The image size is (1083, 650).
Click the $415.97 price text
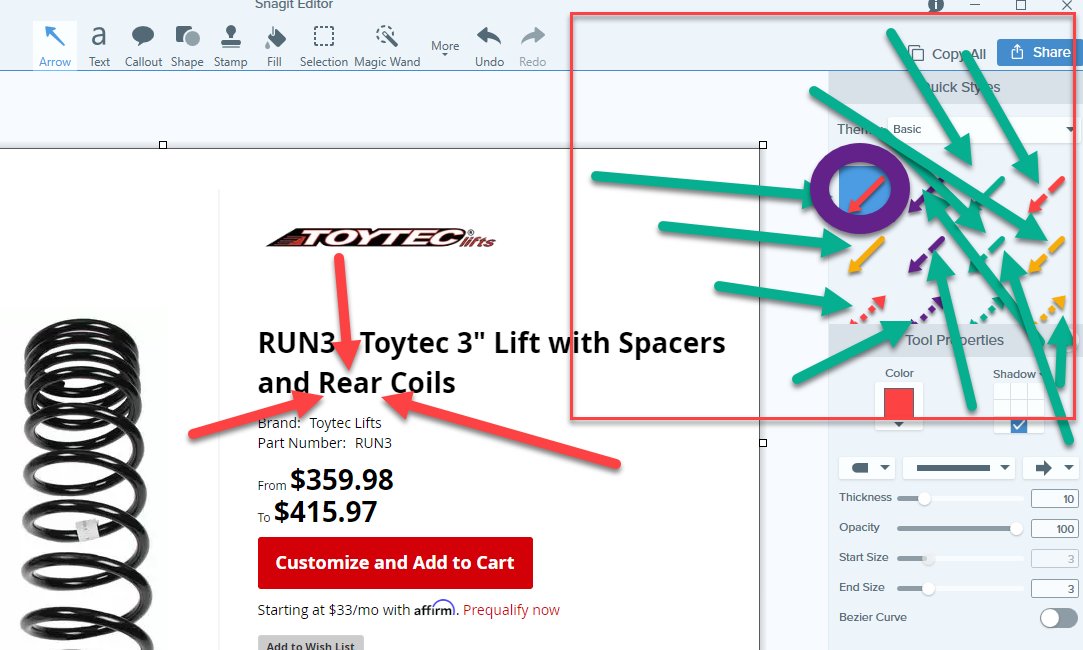coord(325,512)
